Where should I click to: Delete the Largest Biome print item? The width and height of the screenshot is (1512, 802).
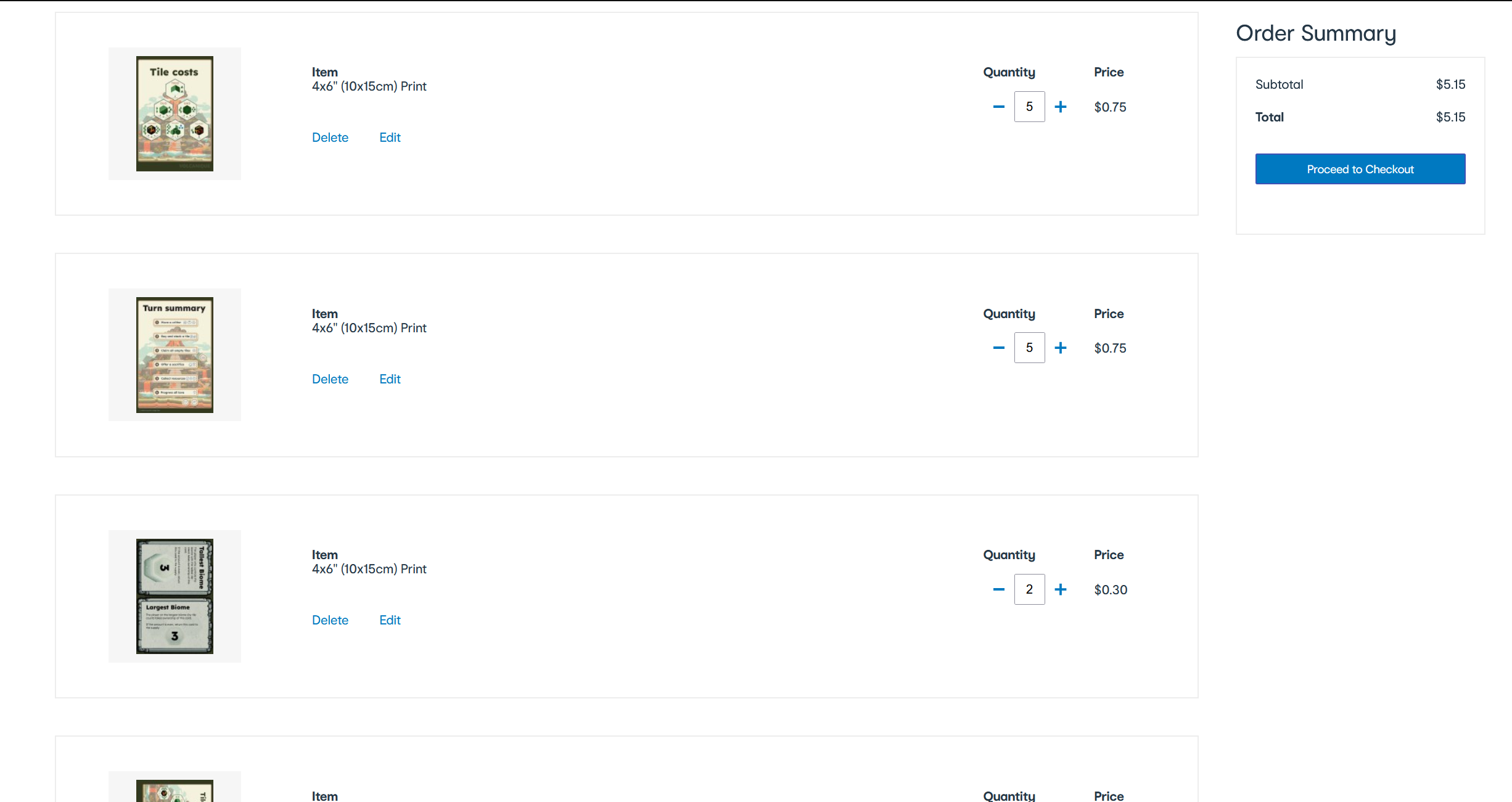click(x=330, y=620)
